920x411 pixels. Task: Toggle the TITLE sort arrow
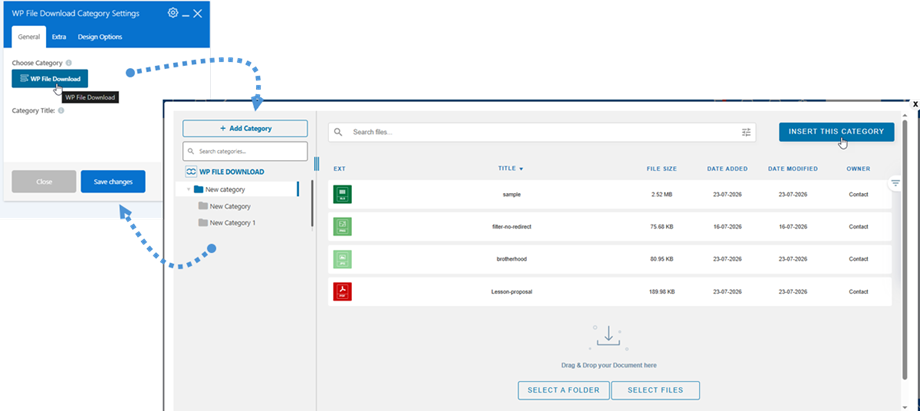(521, 169)
